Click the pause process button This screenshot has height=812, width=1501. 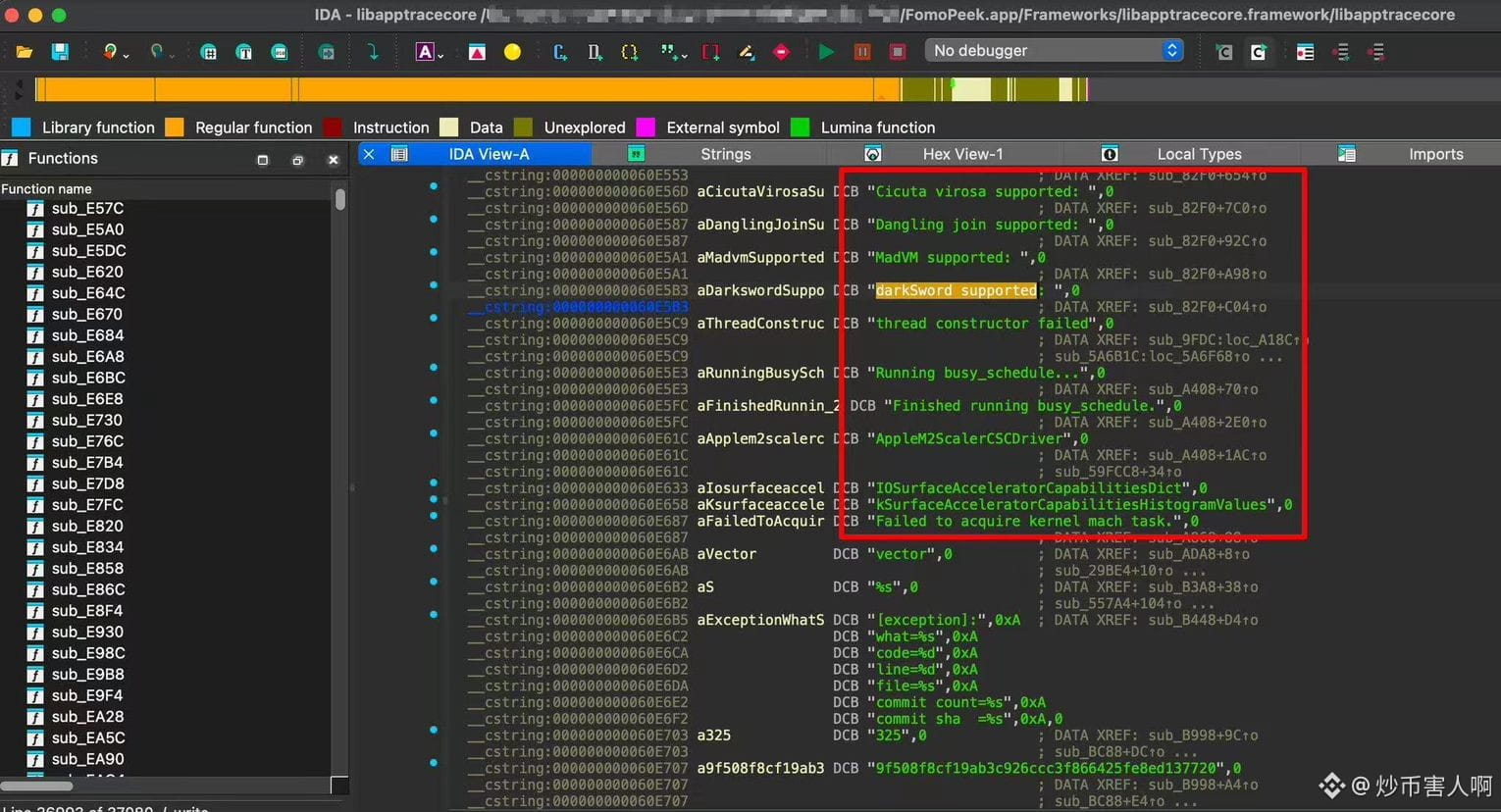pyautogui.click(x=862, y=51)
